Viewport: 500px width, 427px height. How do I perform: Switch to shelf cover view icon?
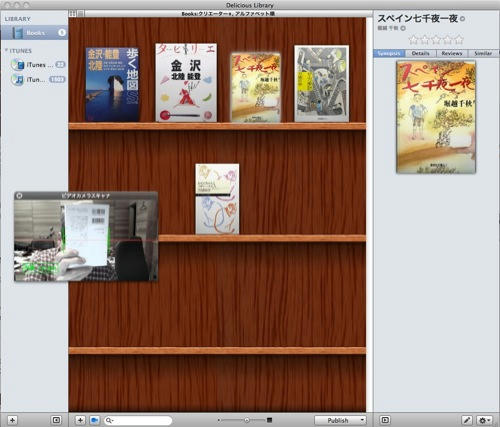point(73,14)
